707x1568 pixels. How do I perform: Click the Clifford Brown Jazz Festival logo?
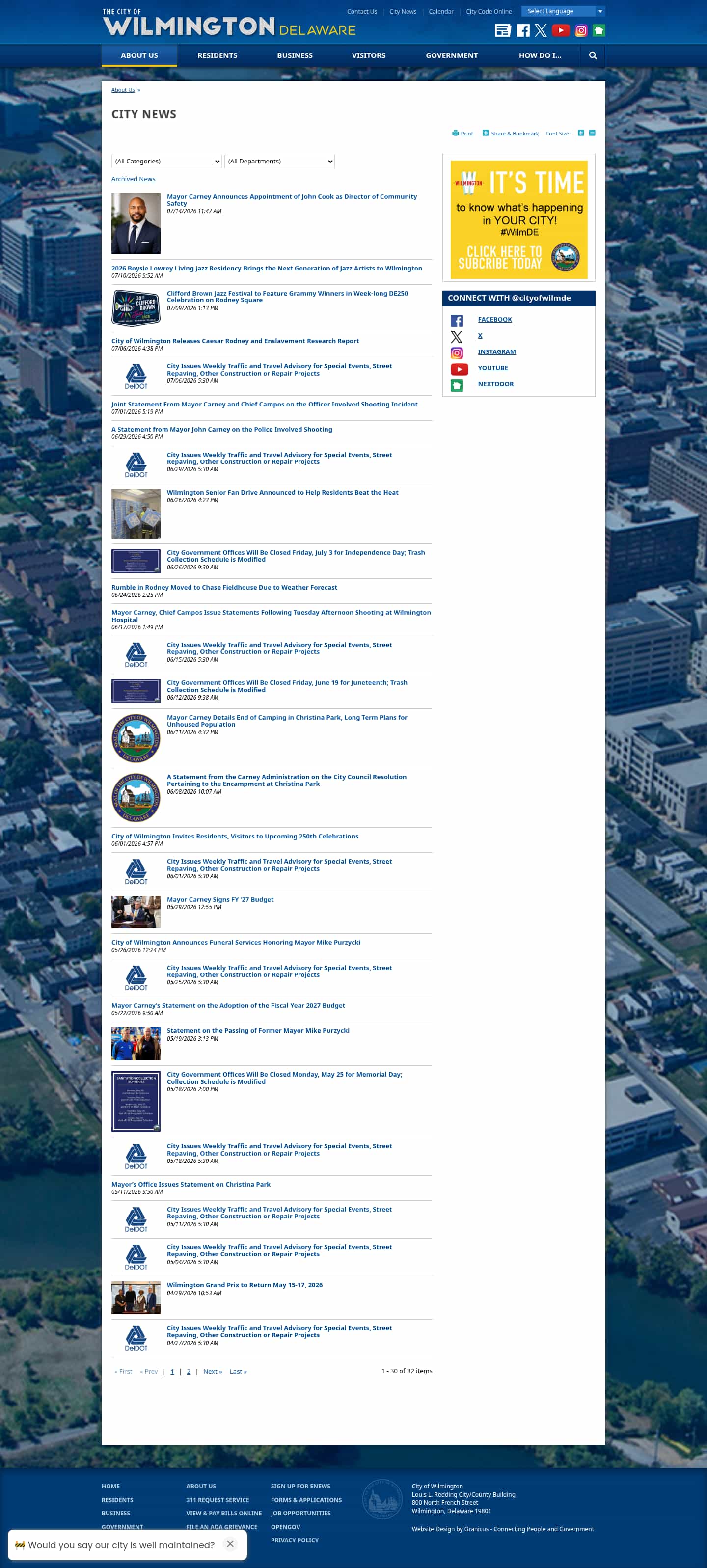pyautogui.click(x=136, y=308)
